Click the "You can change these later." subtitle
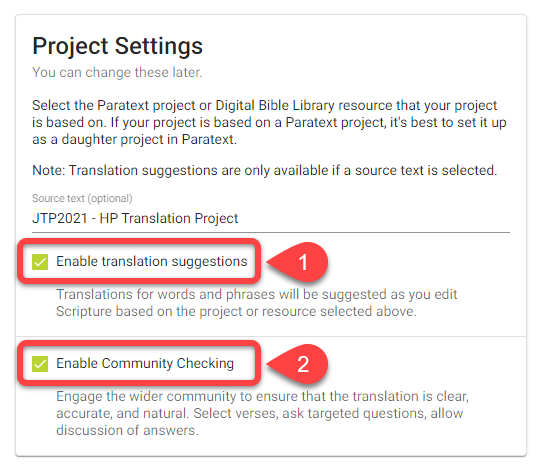541x469 pixels. tap(117, 72)
